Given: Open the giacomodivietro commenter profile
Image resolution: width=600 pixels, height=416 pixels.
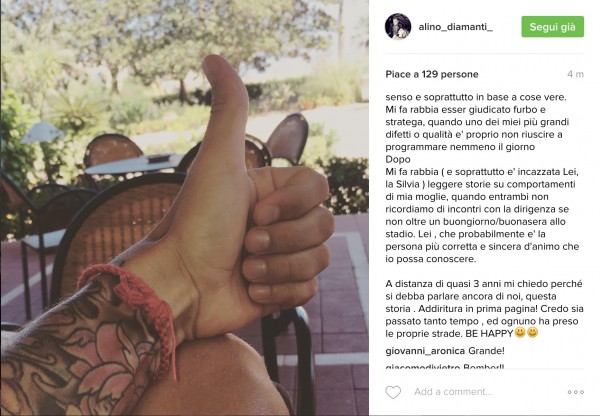Looking at the screenshot, I should [x=423, y=367].
